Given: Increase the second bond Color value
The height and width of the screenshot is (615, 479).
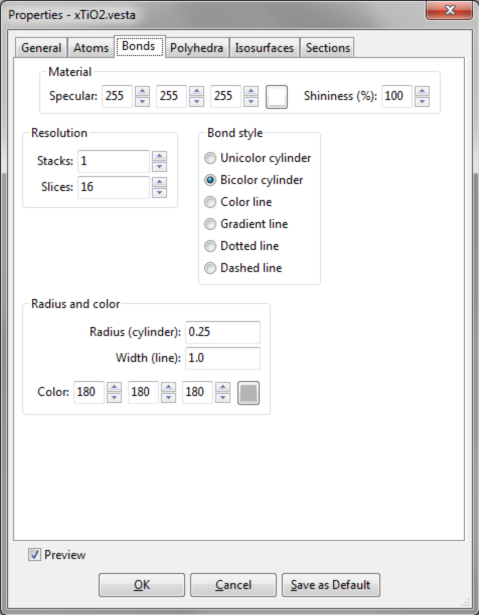Looking at the screenshot, I should point(169,387).
